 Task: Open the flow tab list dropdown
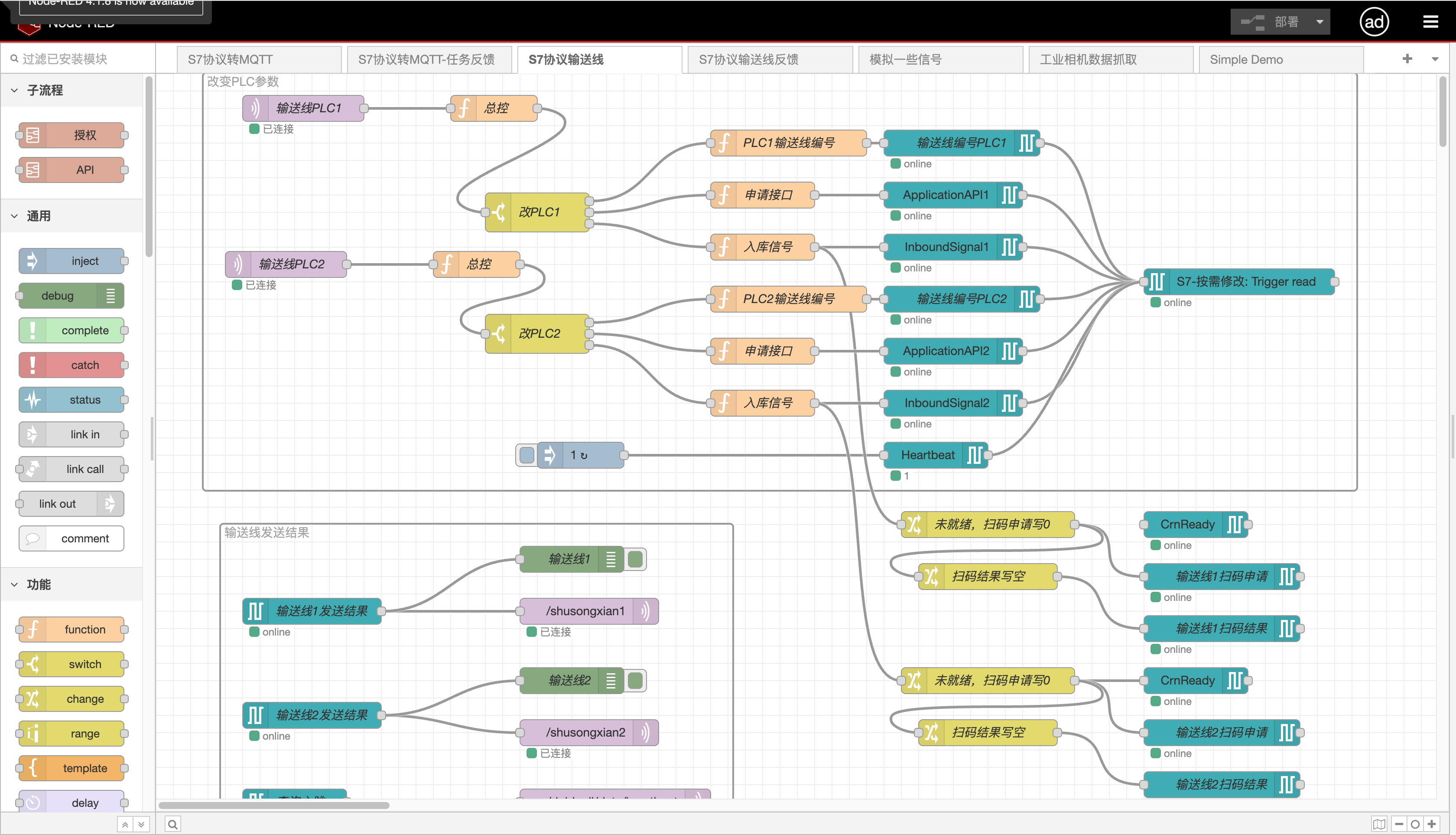[x=1435, y=59]
